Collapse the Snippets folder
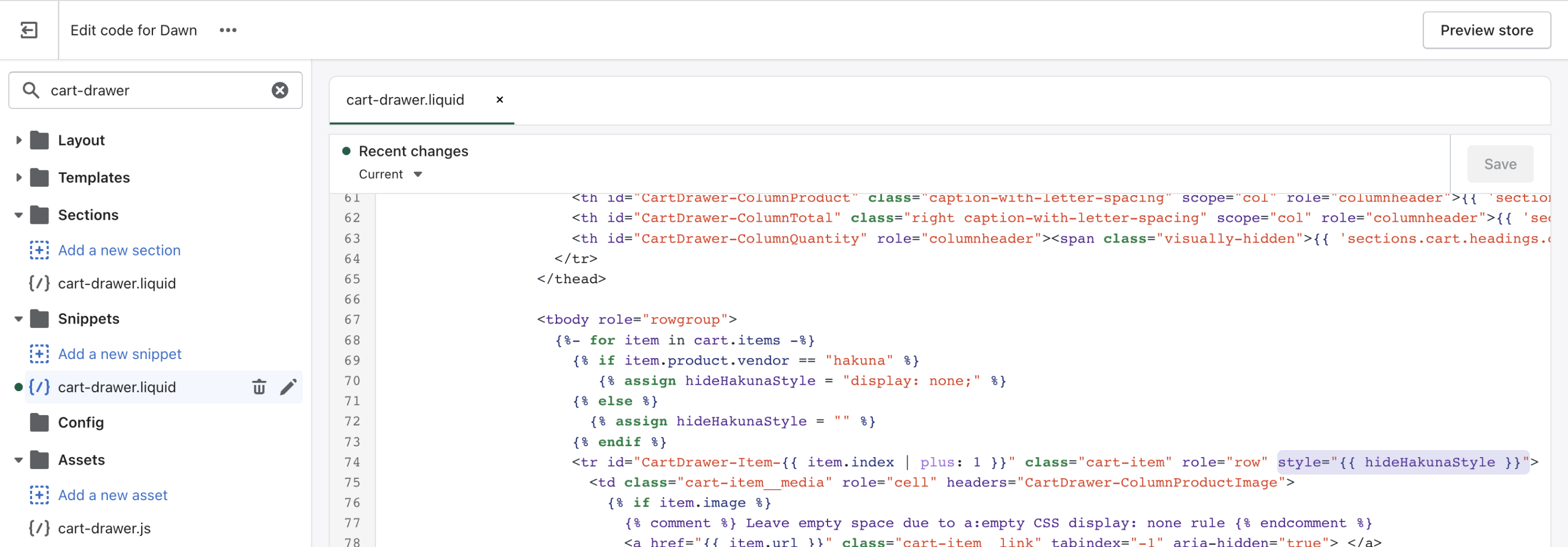This screenshot has width=1568, height=547. click(19, 319)
